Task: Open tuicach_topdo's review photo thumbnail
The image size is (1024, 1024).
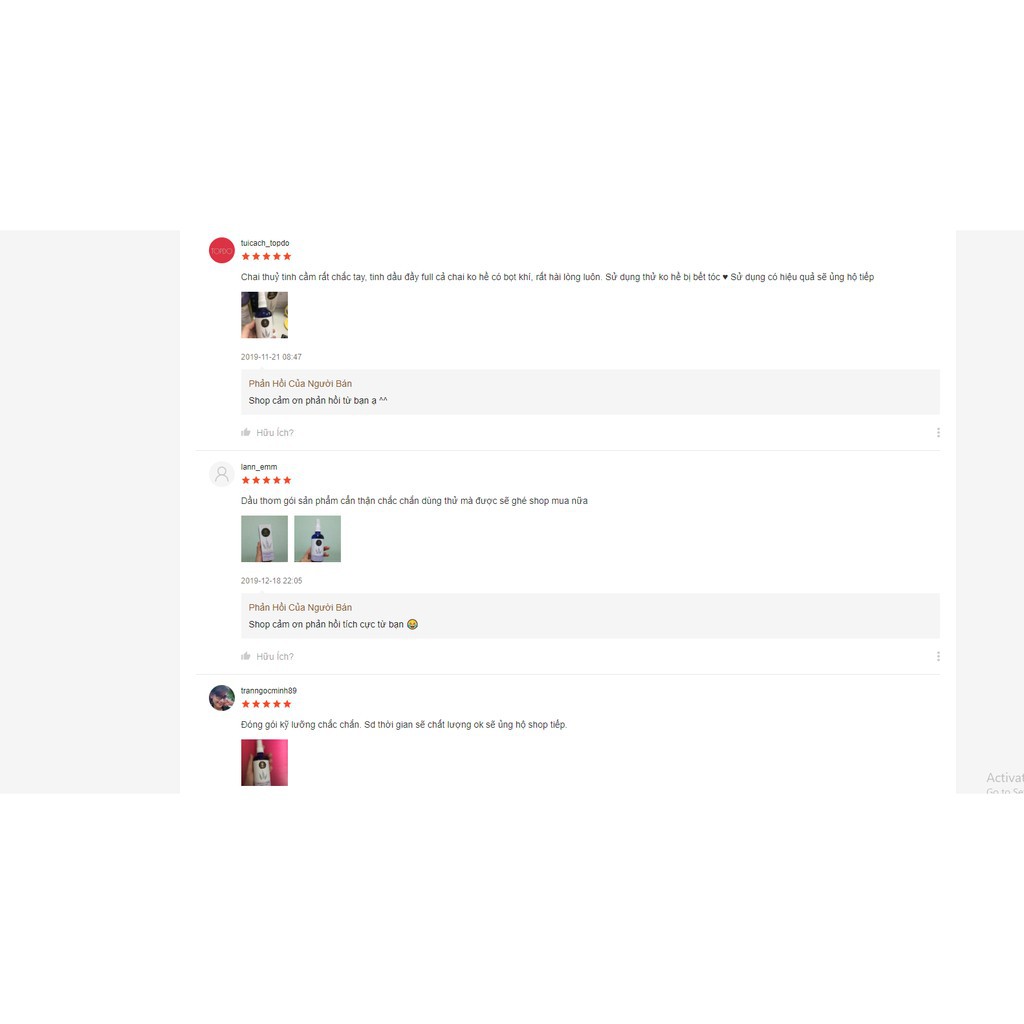Action: click(x=264, y=315)
